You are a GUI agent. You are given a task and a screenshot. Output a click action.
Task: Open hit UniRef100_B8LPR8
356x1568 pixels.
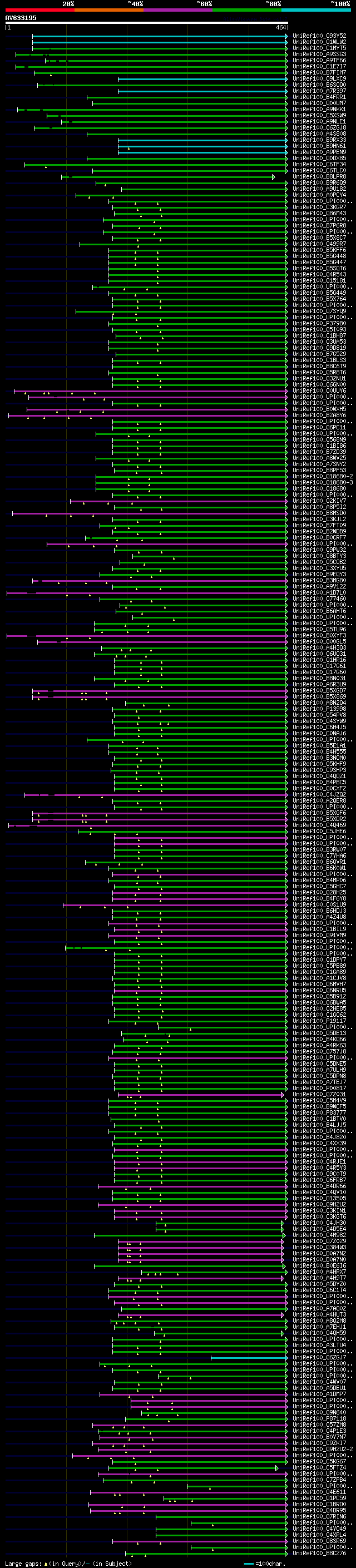(319, 176)
